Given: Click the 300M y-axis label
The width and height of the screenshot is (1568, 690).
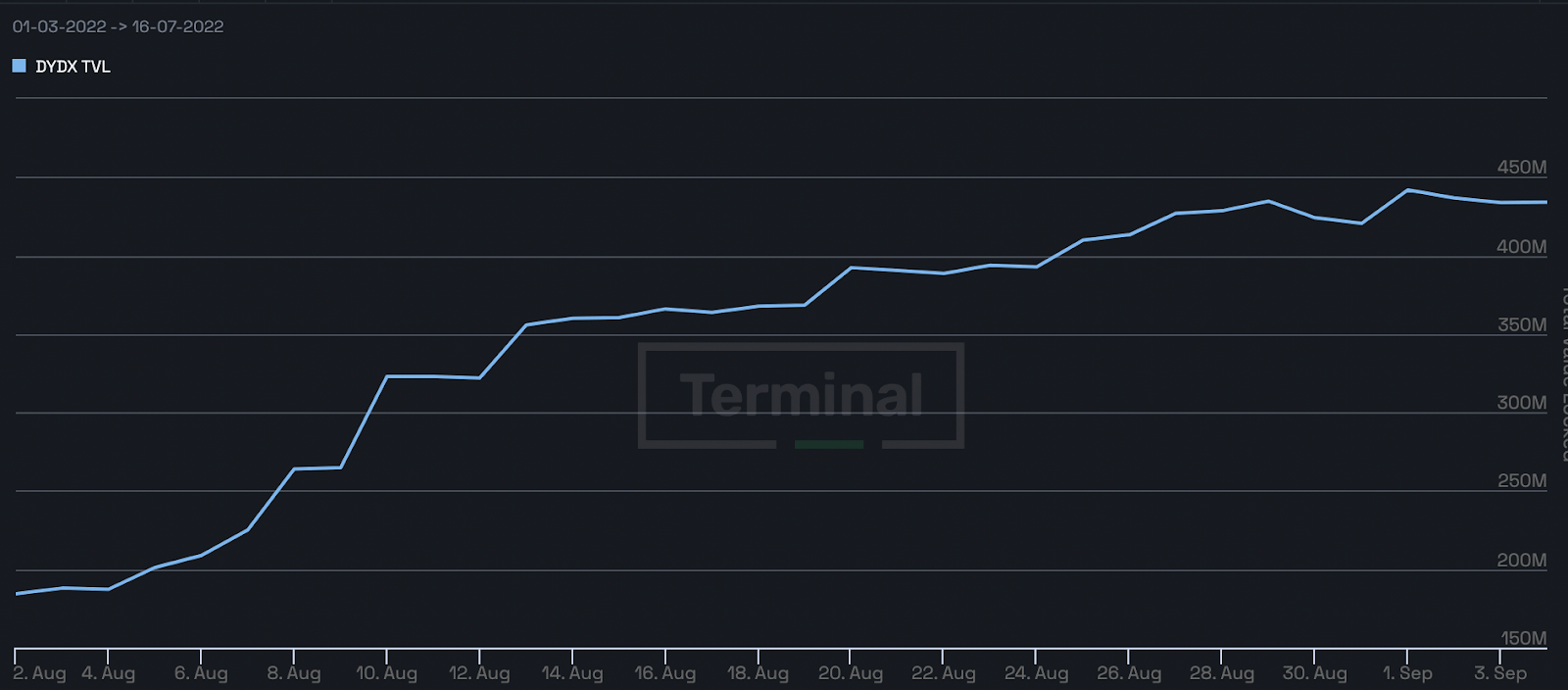Looking at the screenshot, I should pyautogui.click(x=1521, y=403).
